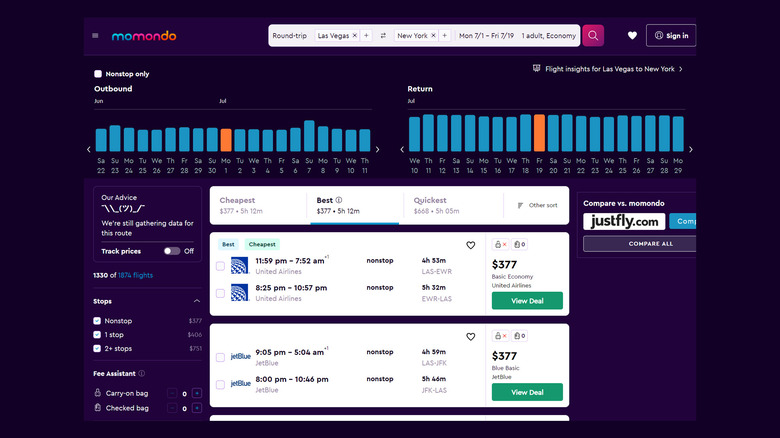
Task: Open the hamburger navigation menu
Action: click(x=96, y=36)
